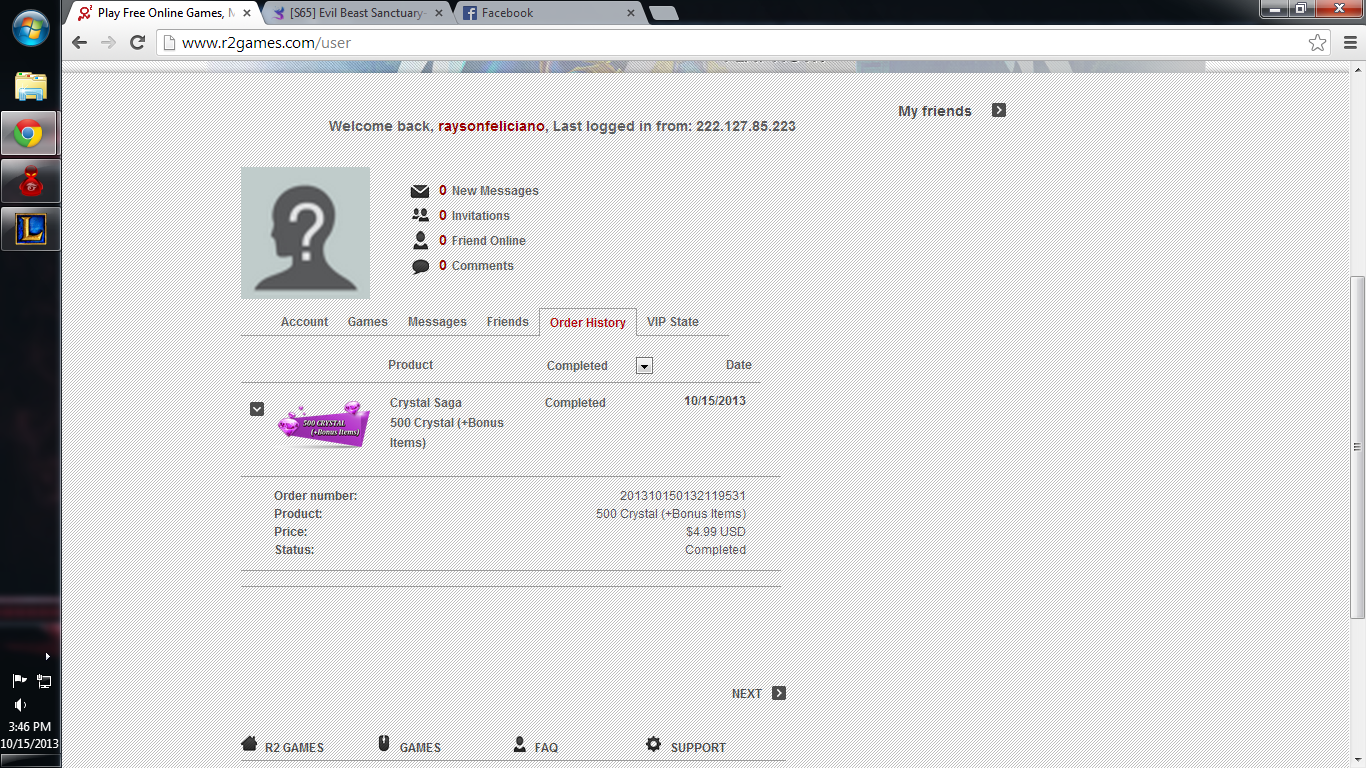This screenshot has width=1372, height=776.
Task: Click the raysonfeliciano username link
Action: coord(491,126)
